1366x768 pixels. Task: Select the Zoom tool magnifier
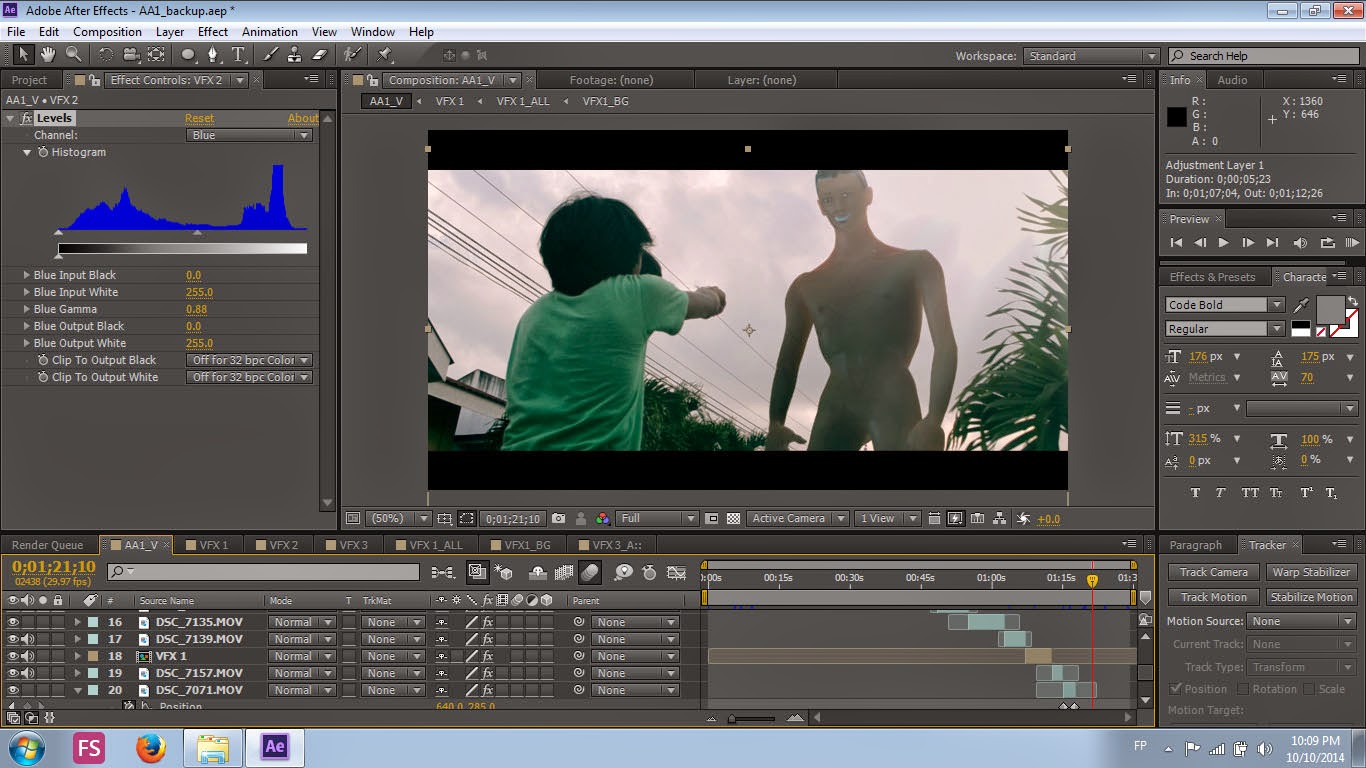(74, 55)
